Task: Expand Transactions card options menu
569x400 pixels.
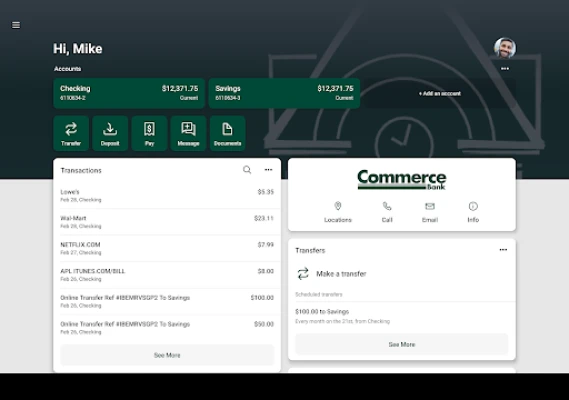Action: point(268,170)
